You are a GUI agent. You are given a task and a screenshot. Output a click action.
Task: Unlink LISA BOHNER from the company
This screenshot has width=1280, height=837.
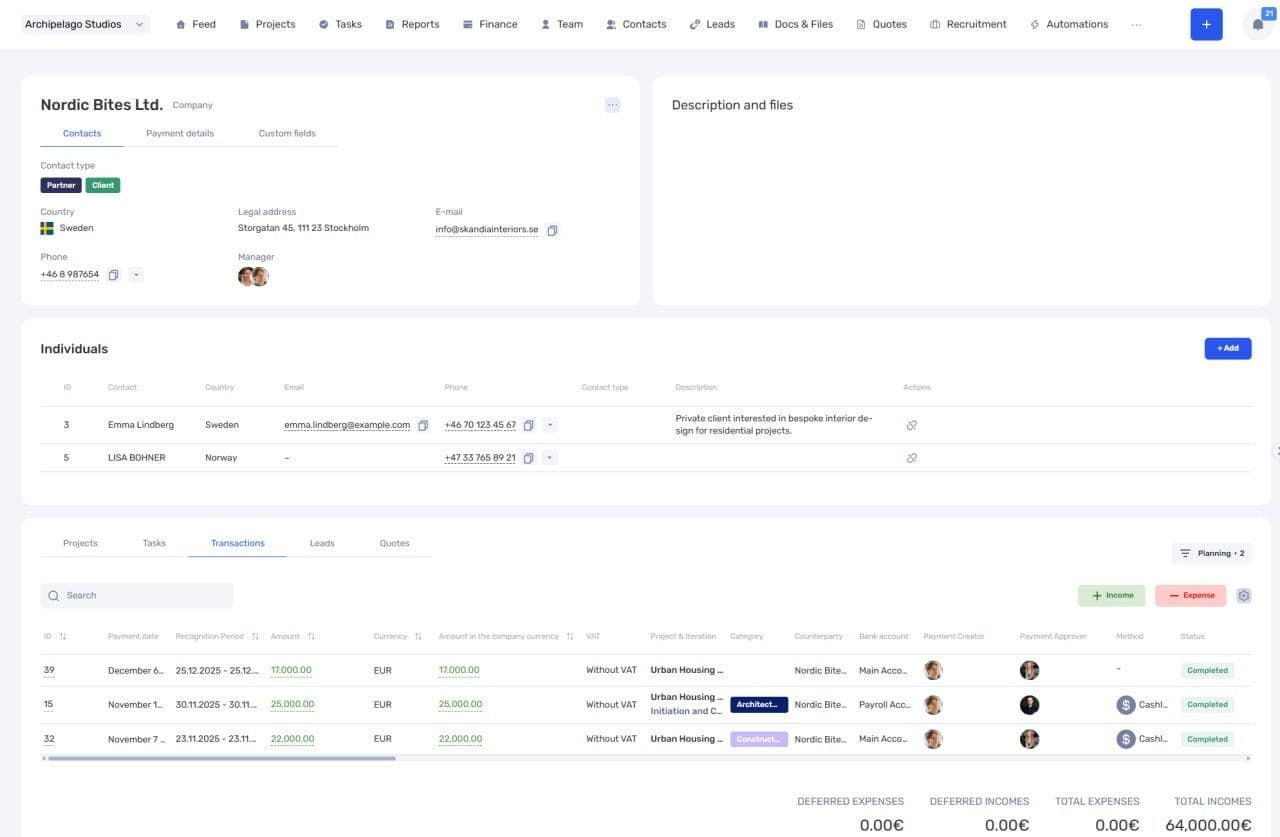pyautogui.click(x=911, y=458)
